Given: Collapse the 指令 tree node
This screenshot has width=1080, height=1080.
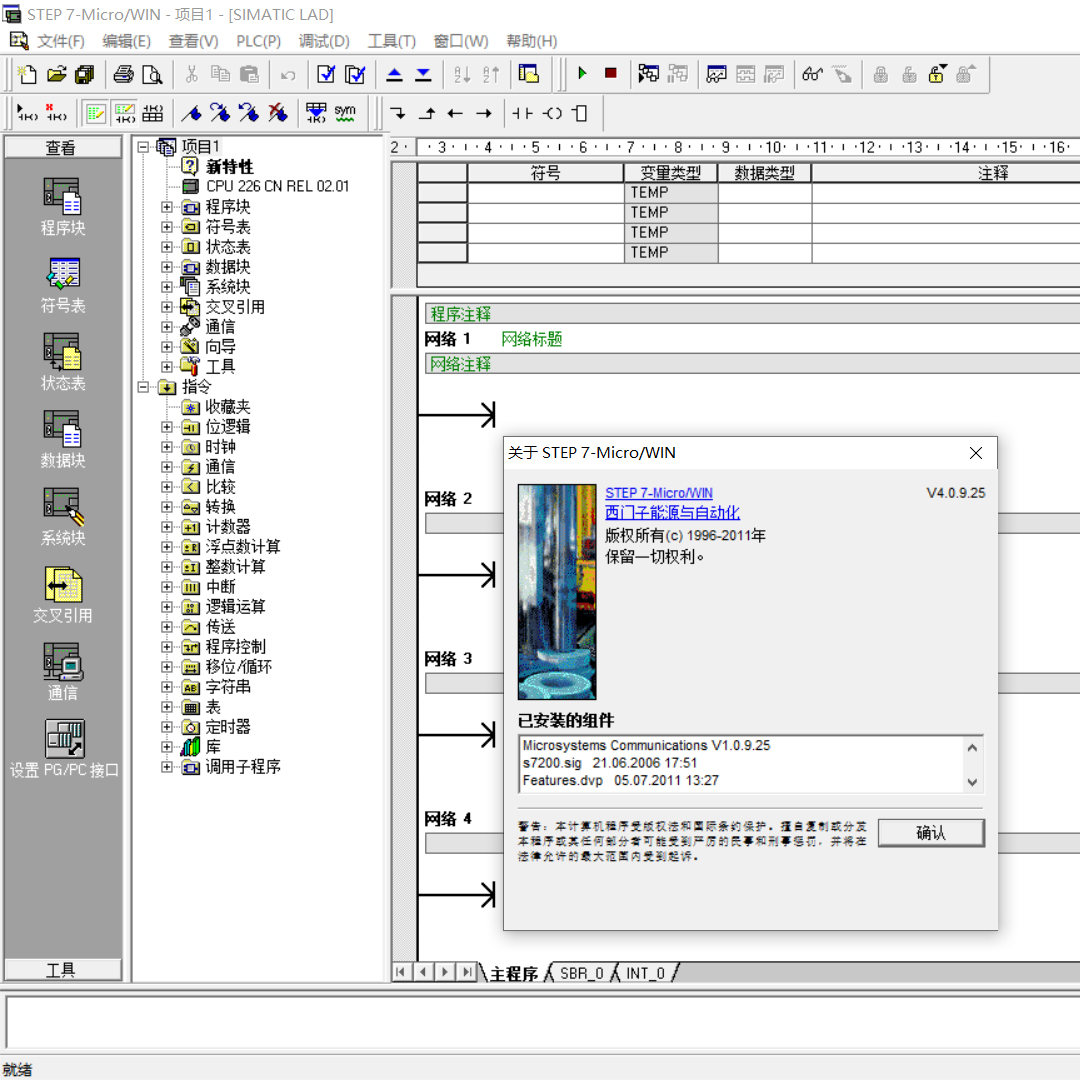Looking at the screenshot, I should (143, 387).
